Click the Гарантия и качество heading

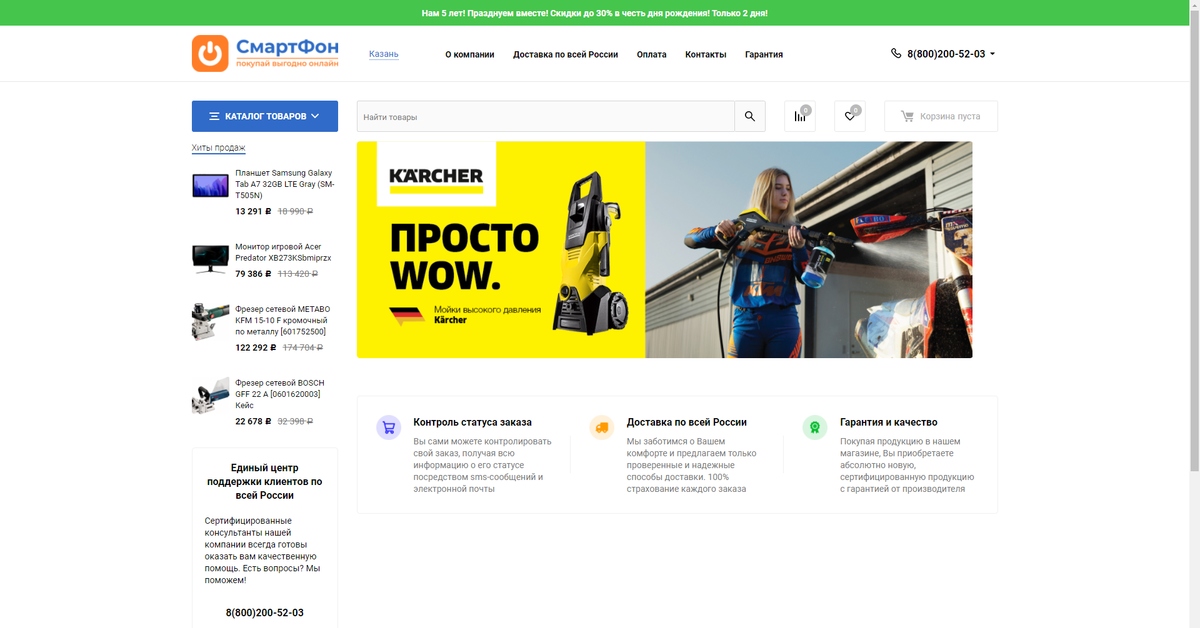point(888,422)
